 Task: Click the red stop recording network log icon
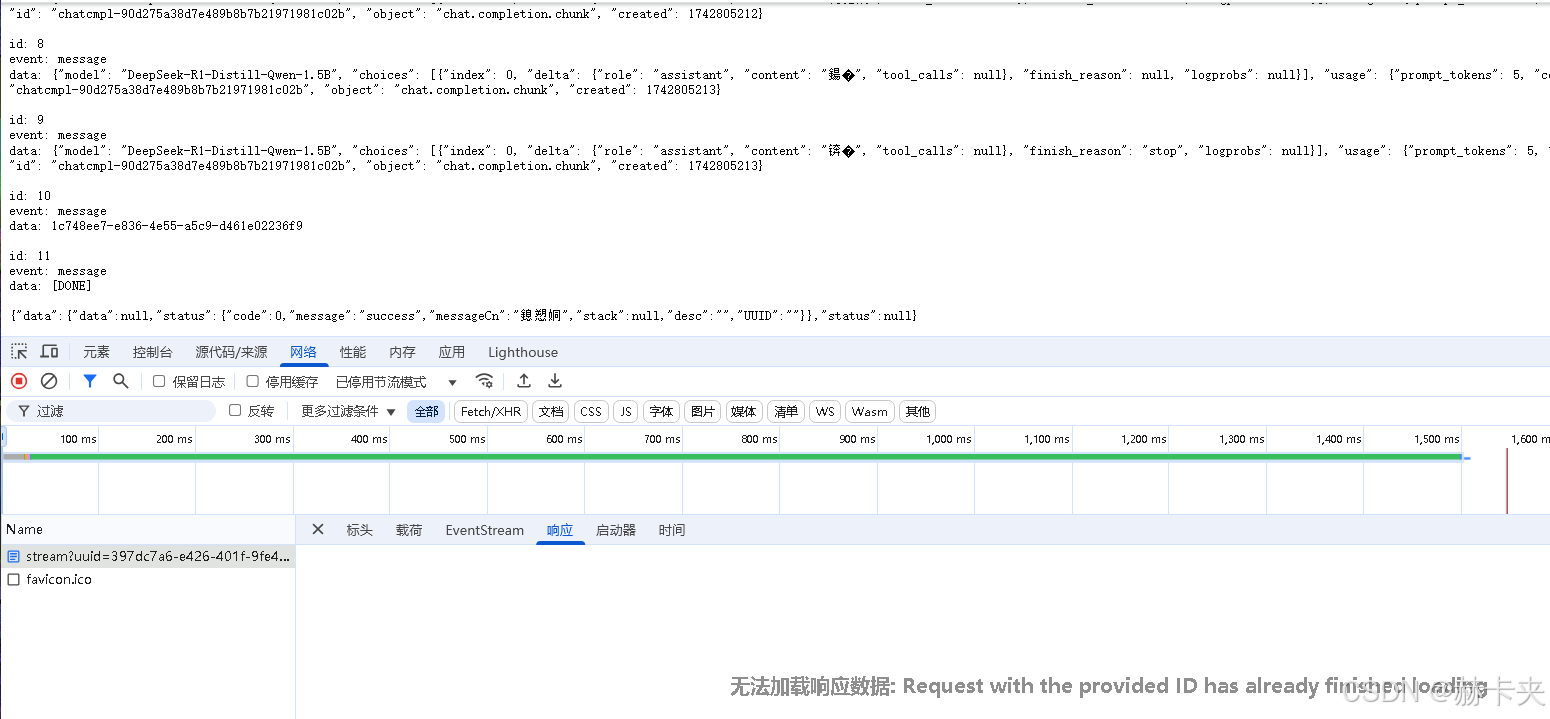pyautogui.click(x=18, y=381)
